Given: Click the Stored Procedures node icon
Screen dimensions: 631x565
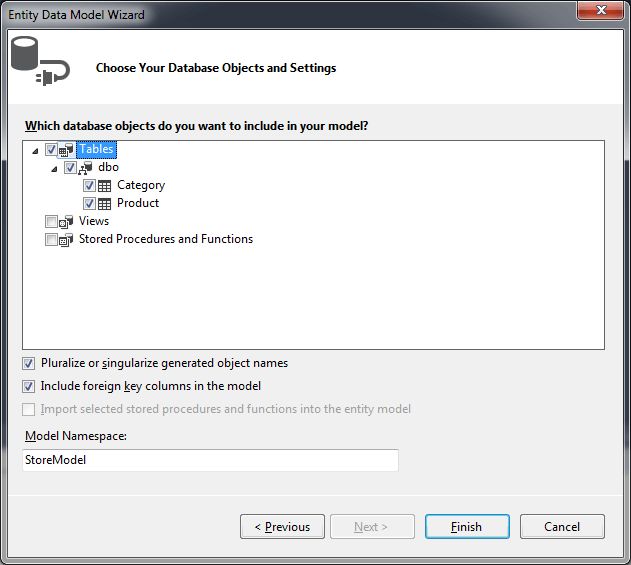Looking at the screenshot, I should point(66,240).
